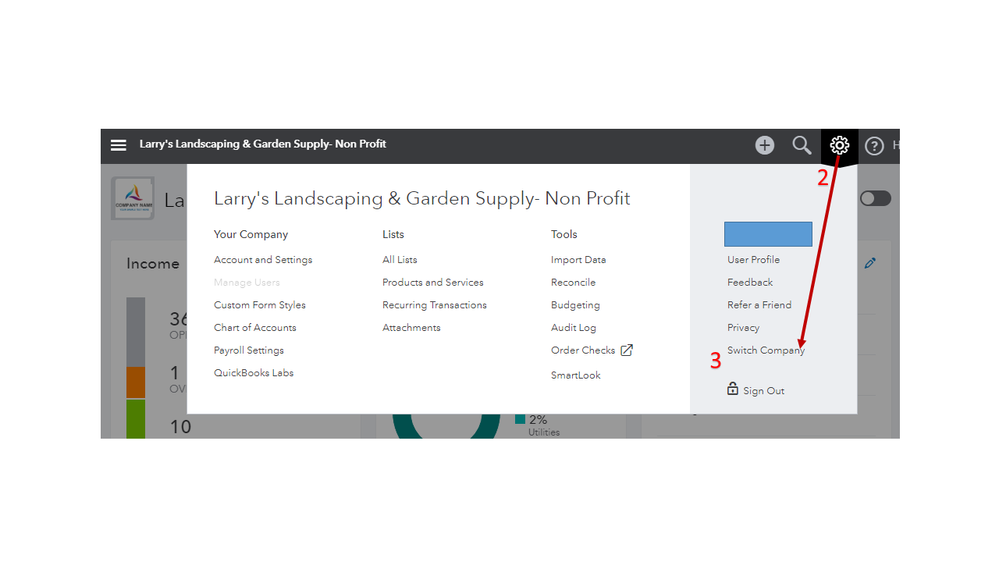Open Account and Settings
The image size is (999, 562).
coord(263,260)
